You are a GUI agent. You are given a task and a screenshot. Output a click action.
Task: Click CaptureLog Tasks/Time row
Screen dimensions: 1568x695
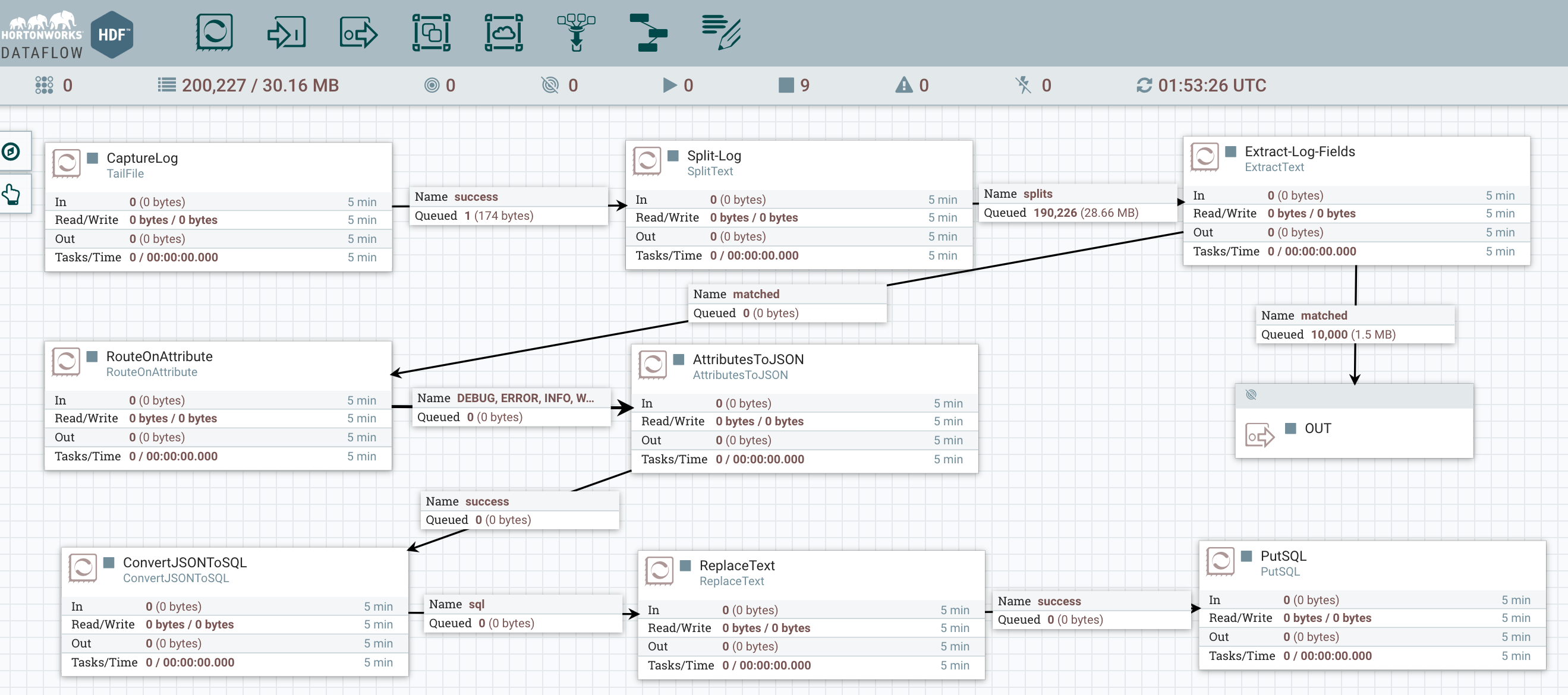[x=218, y=257]
